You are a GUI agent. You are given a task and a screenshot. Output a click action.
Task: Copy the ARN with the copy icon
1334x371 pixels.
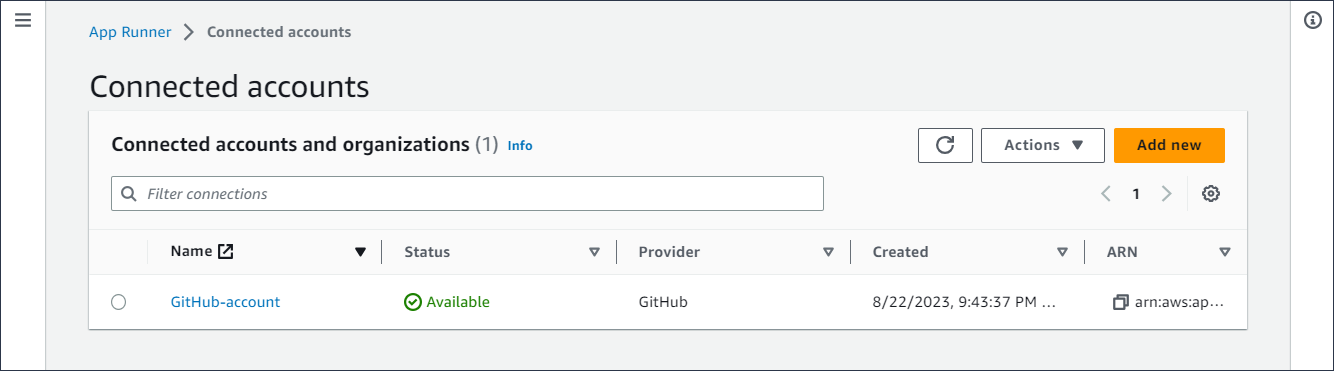point(1120,302)
